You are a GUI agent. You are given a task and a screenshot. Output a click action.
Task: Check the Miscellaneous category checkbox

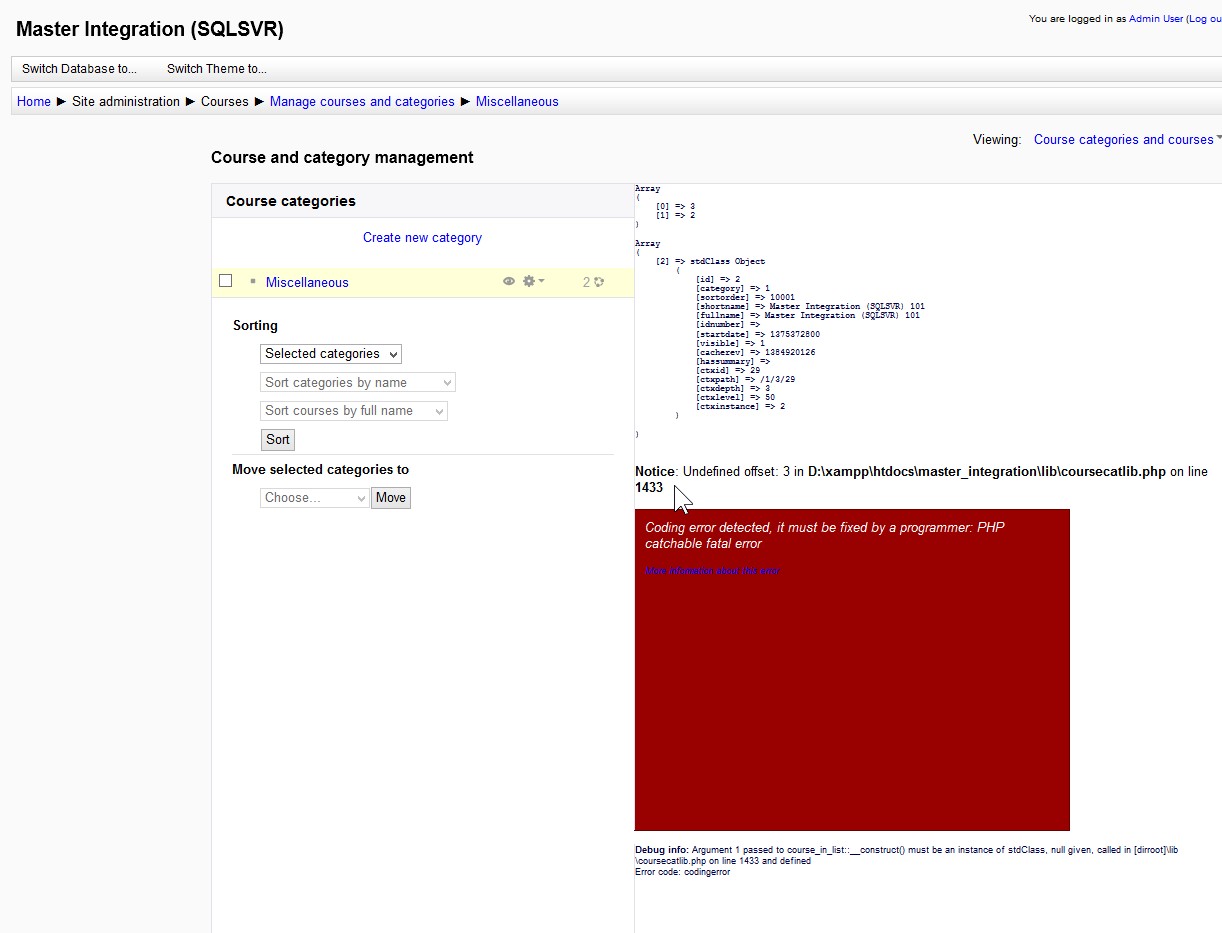(x=226, y=281)
